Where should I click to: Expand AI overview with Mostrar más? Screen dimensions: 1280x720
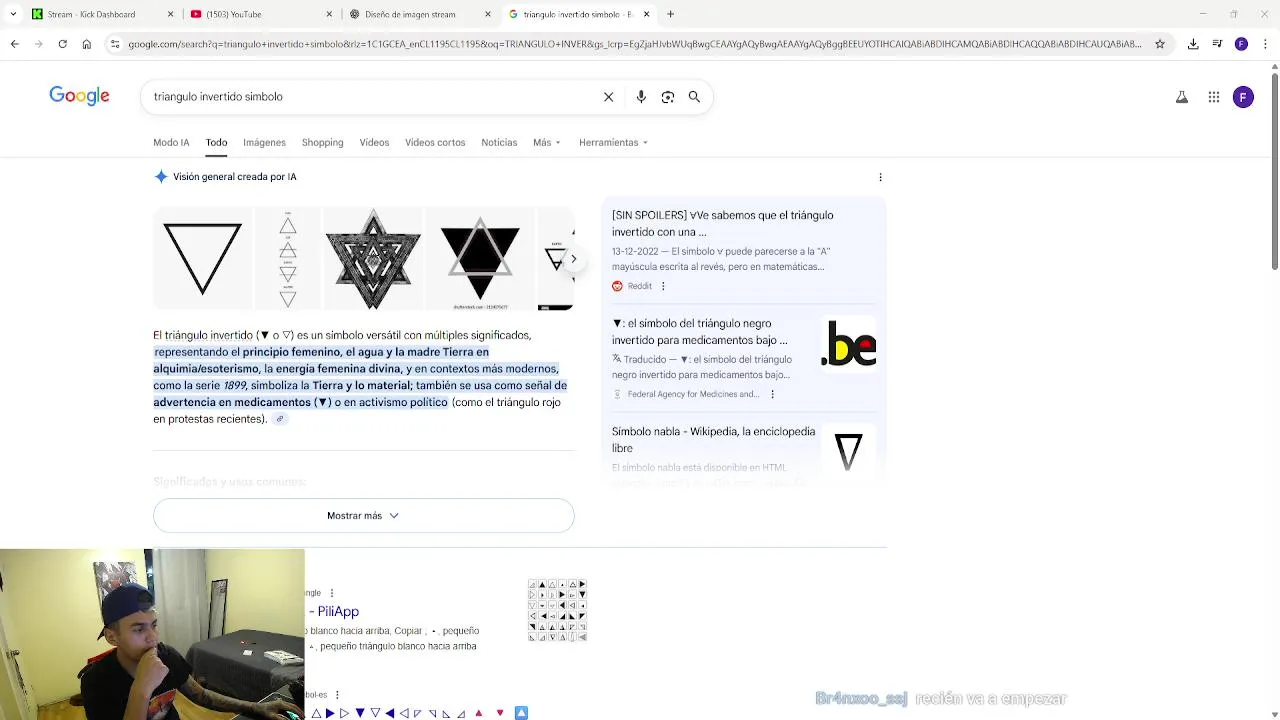(x=364, y=516)
